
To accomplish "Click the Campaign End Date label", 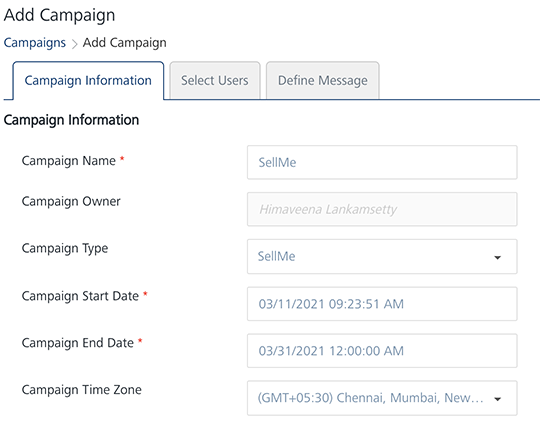I will [x=77, y=343].
